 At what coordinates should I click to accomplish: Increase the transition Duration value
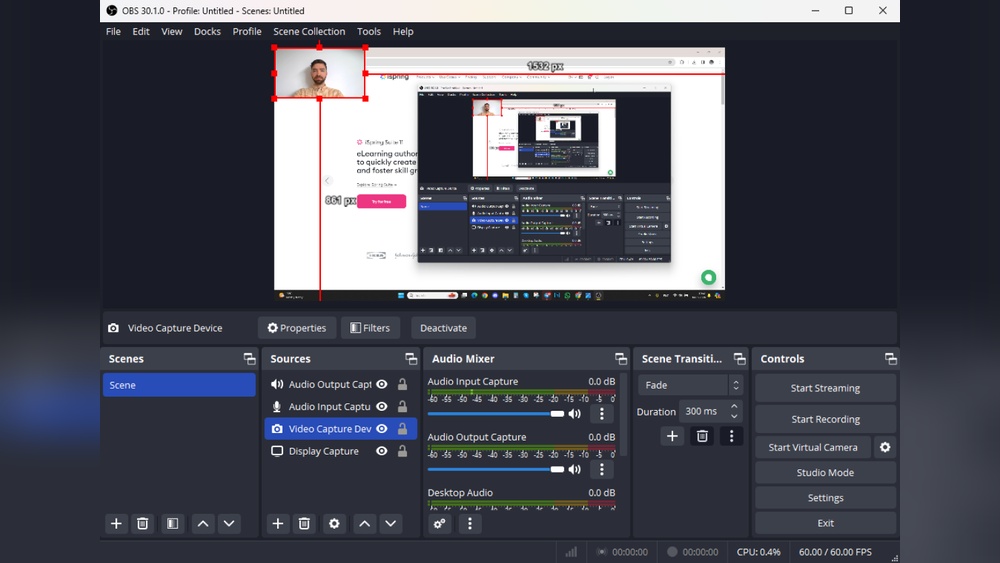pos(735,406)
